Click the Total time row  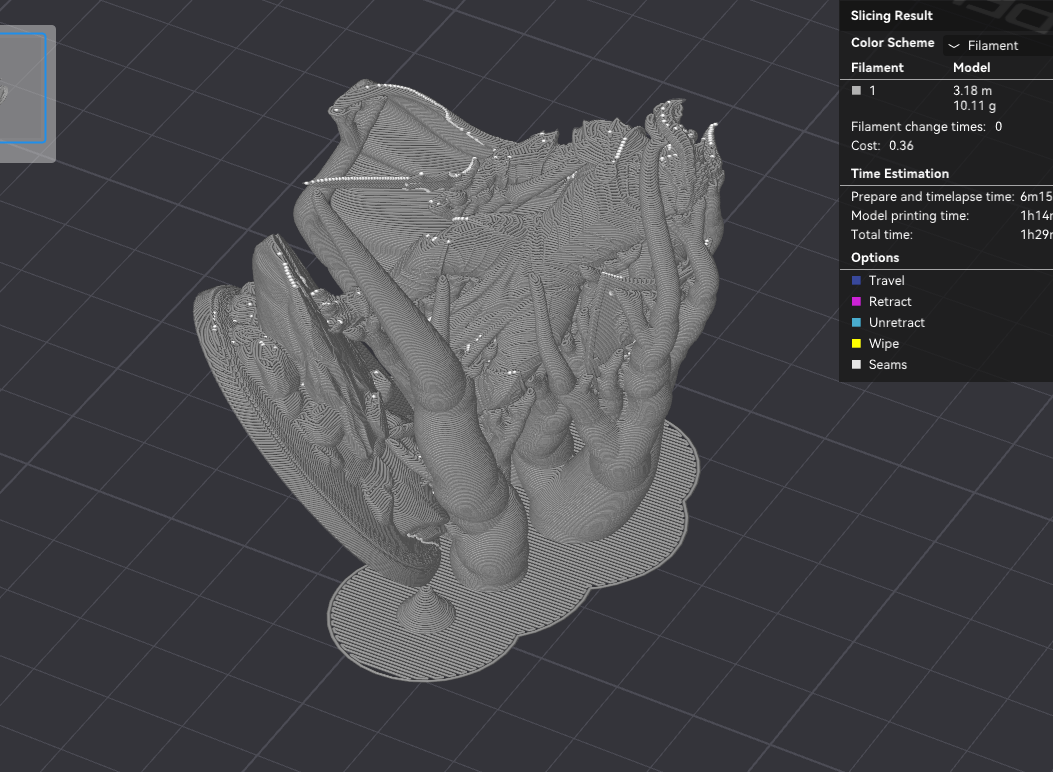point(951,234)
